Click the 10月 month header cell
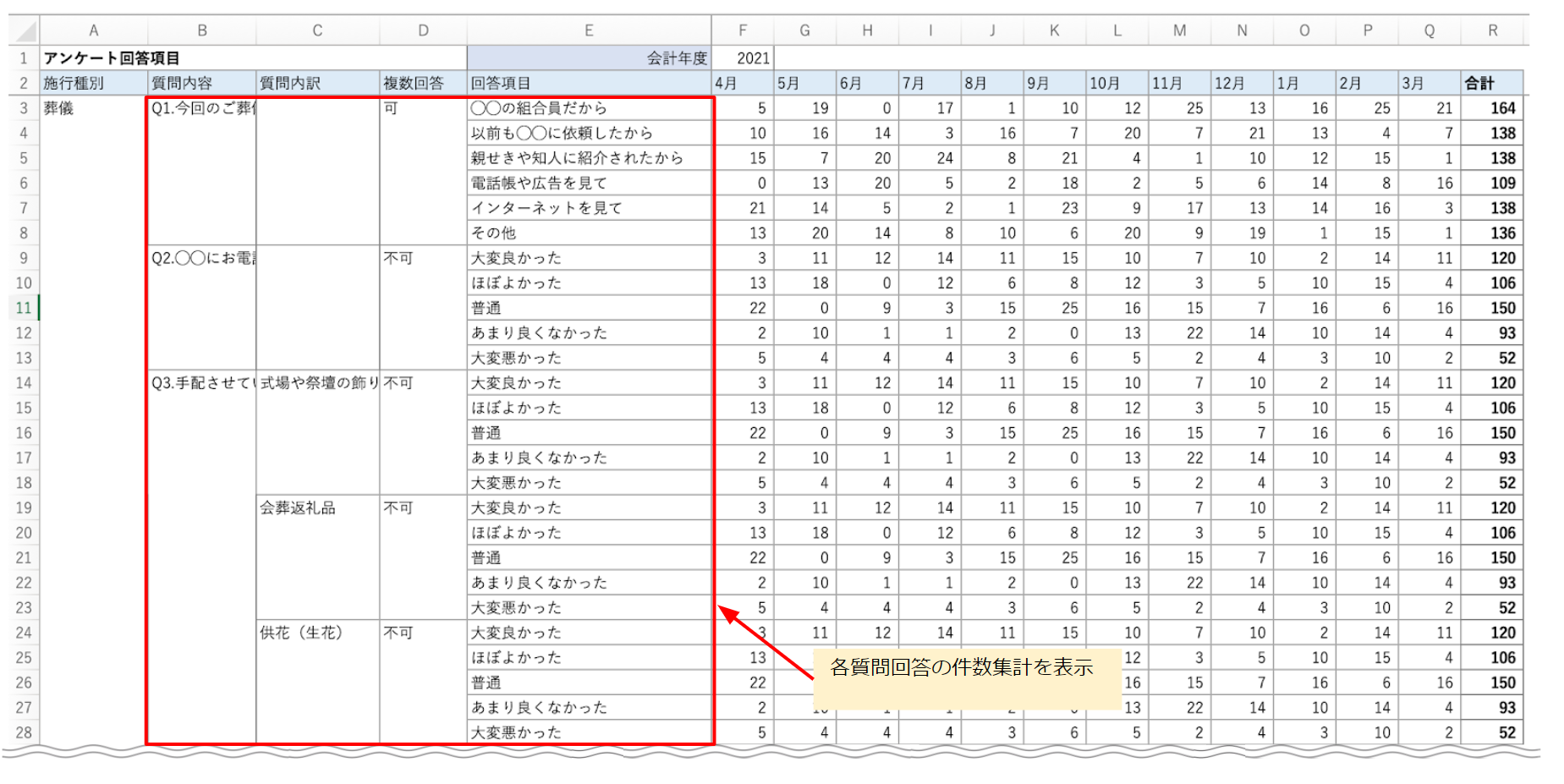 click(1117, 84)
